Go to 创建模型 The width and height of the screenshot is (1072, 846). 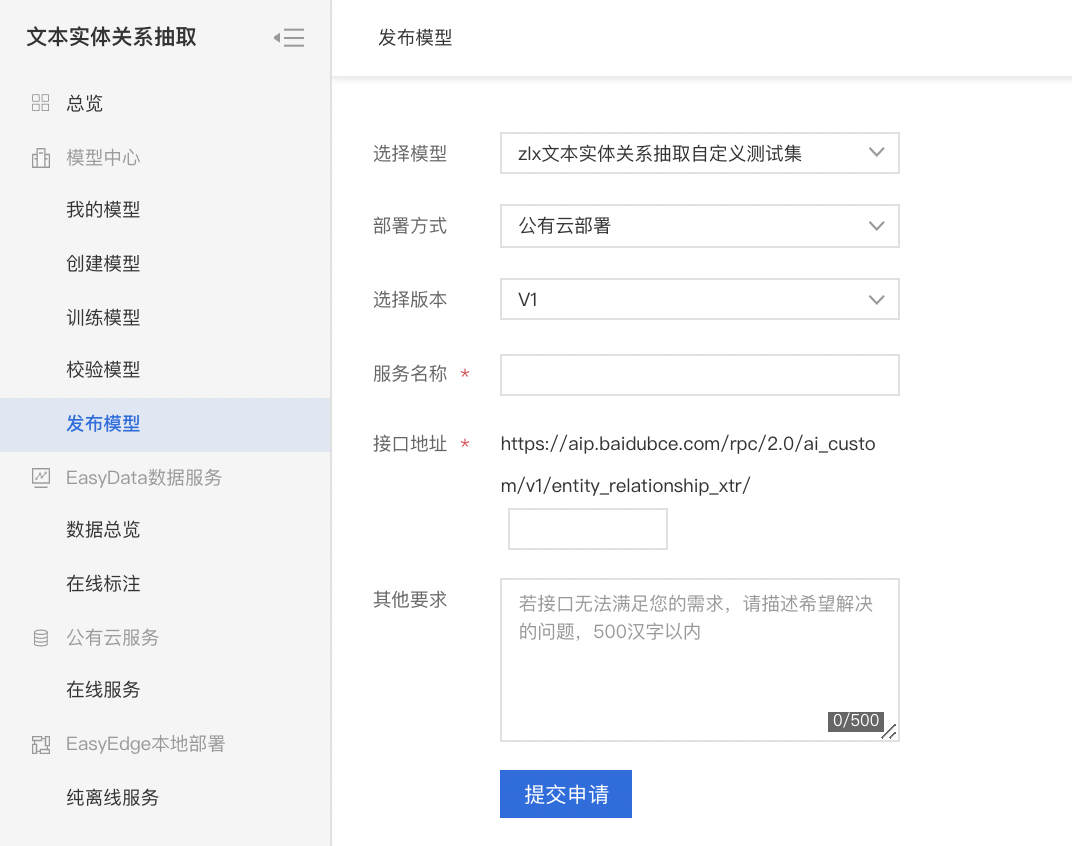(103, 263)
